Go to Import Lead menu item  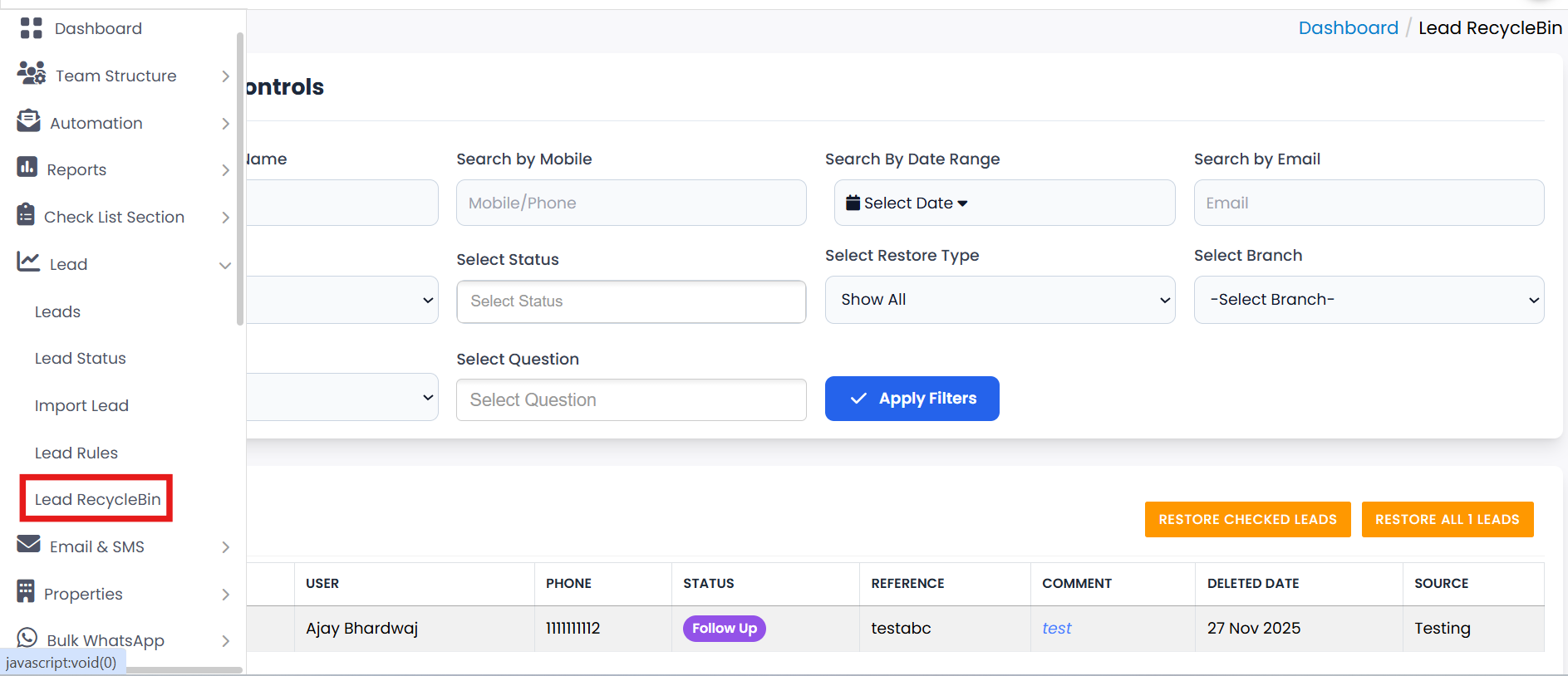click(x=81, y=406)
